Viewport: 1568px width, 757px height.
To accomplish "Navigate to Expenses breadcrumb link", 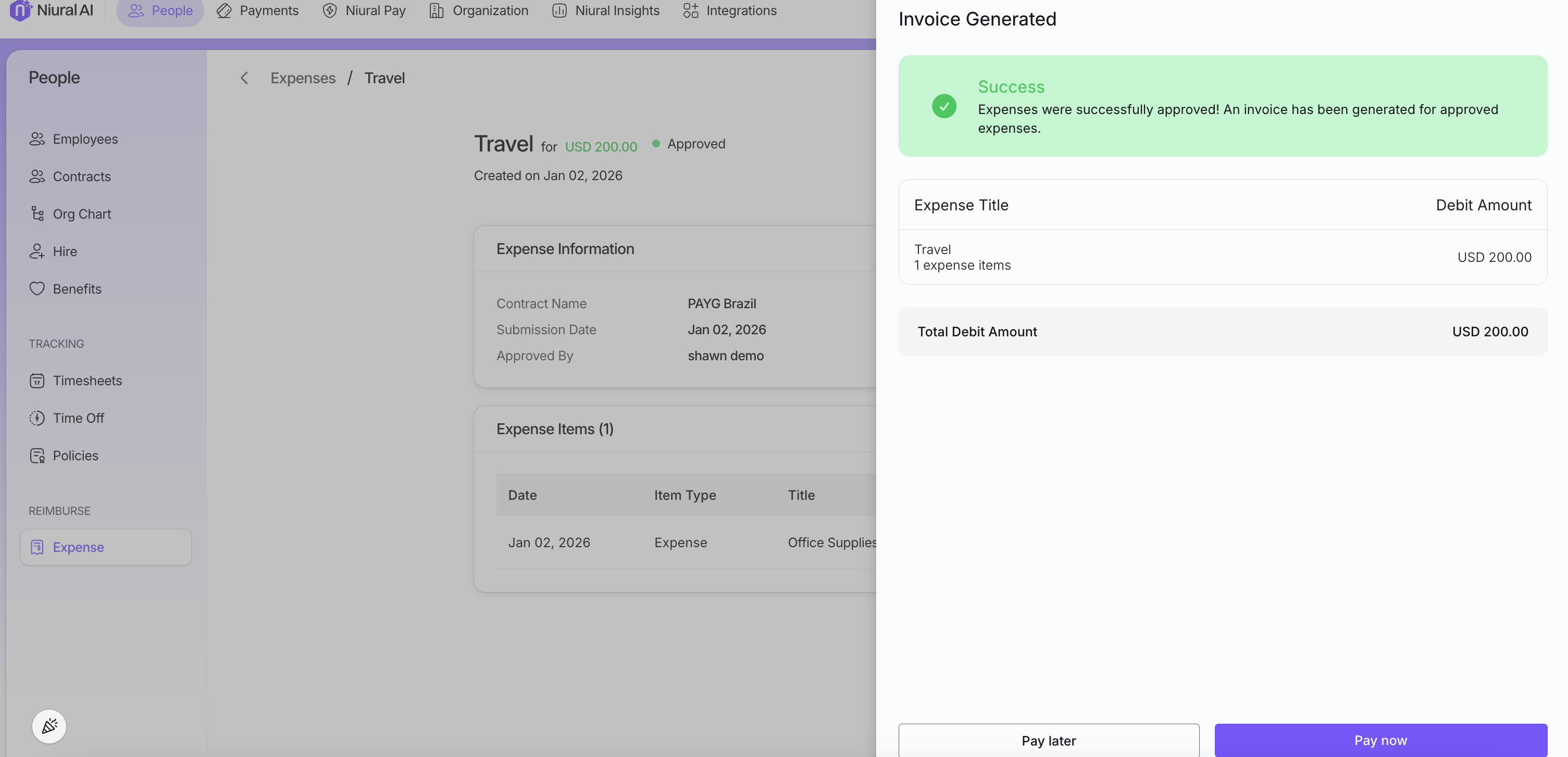I will [303, 78].
